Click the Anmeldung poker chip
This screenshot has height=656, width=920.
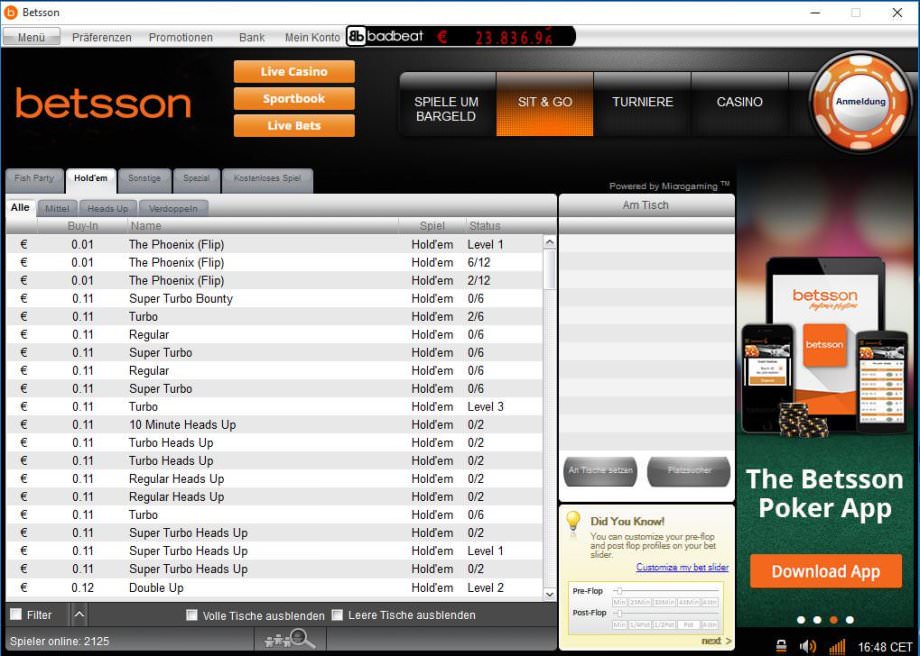[860, 102]
